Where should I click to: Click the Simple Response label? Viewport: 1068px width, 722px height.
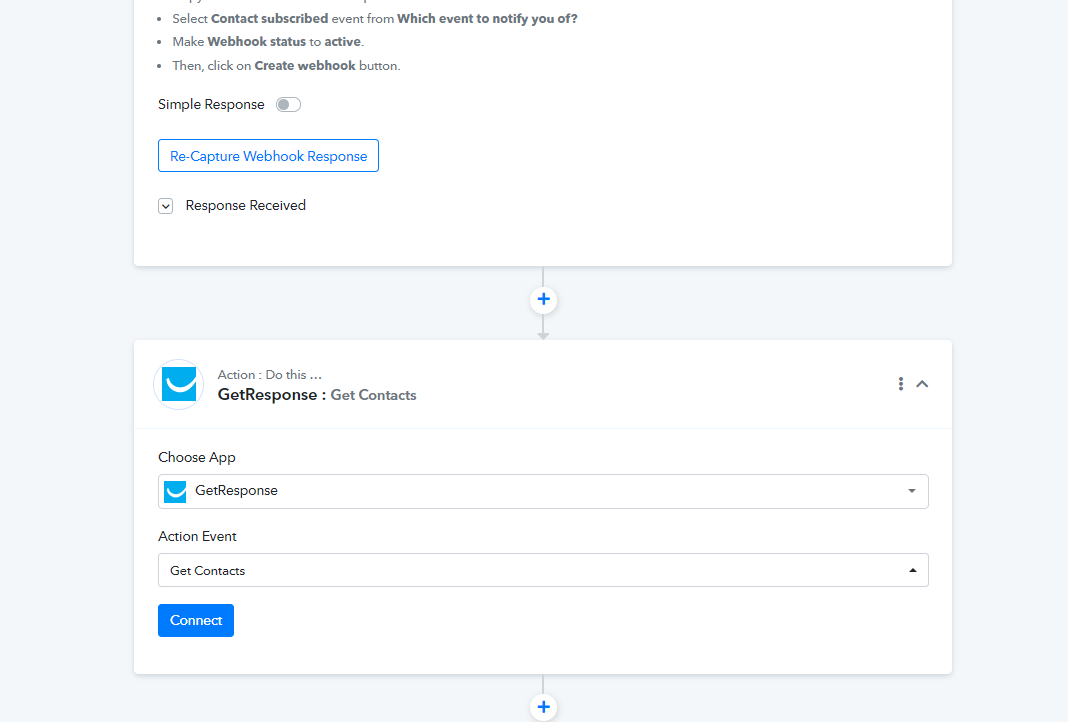[211, 104]
